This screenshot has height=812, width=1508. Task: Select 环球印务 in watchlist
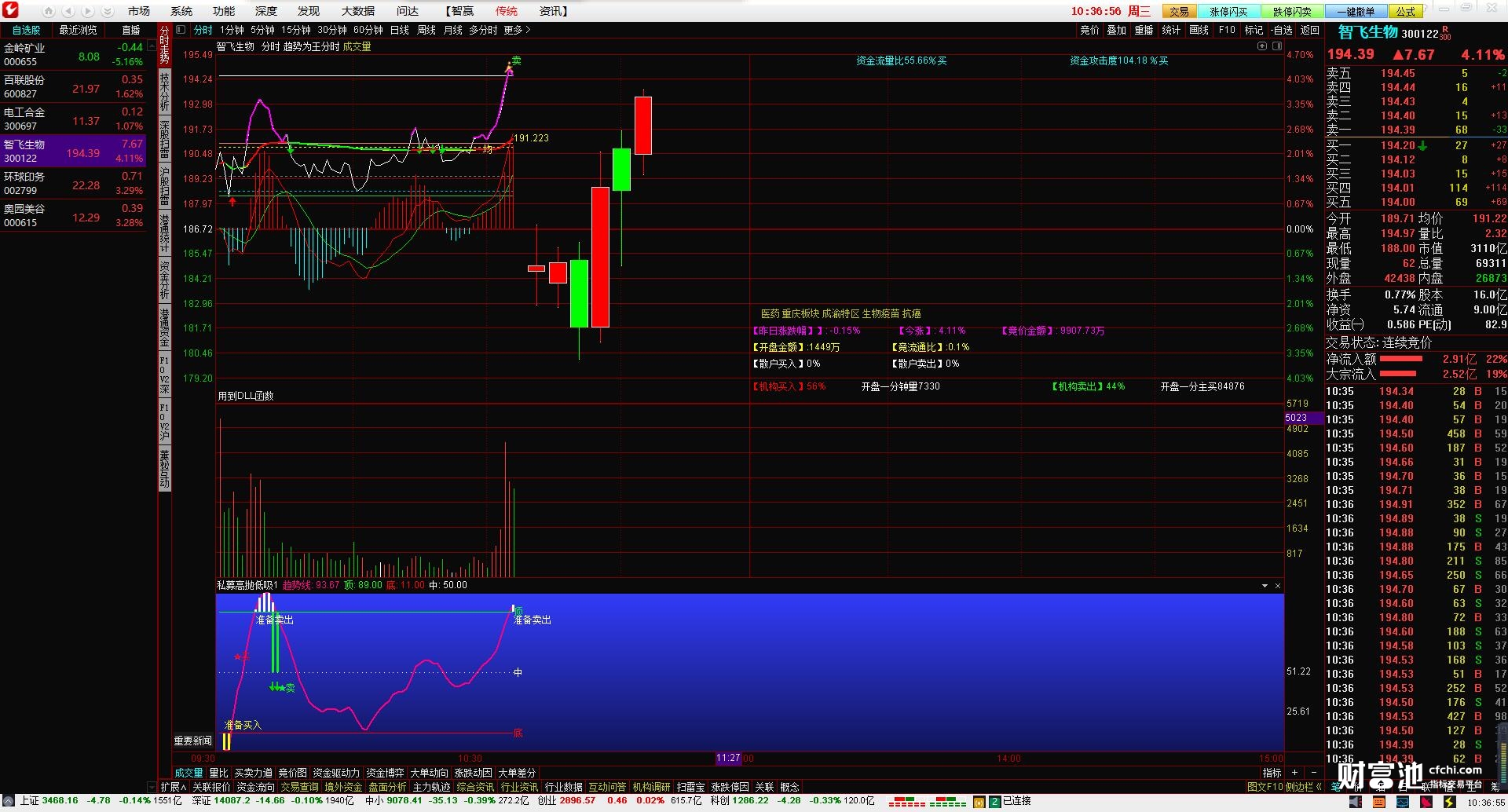(x=73, y=183)
